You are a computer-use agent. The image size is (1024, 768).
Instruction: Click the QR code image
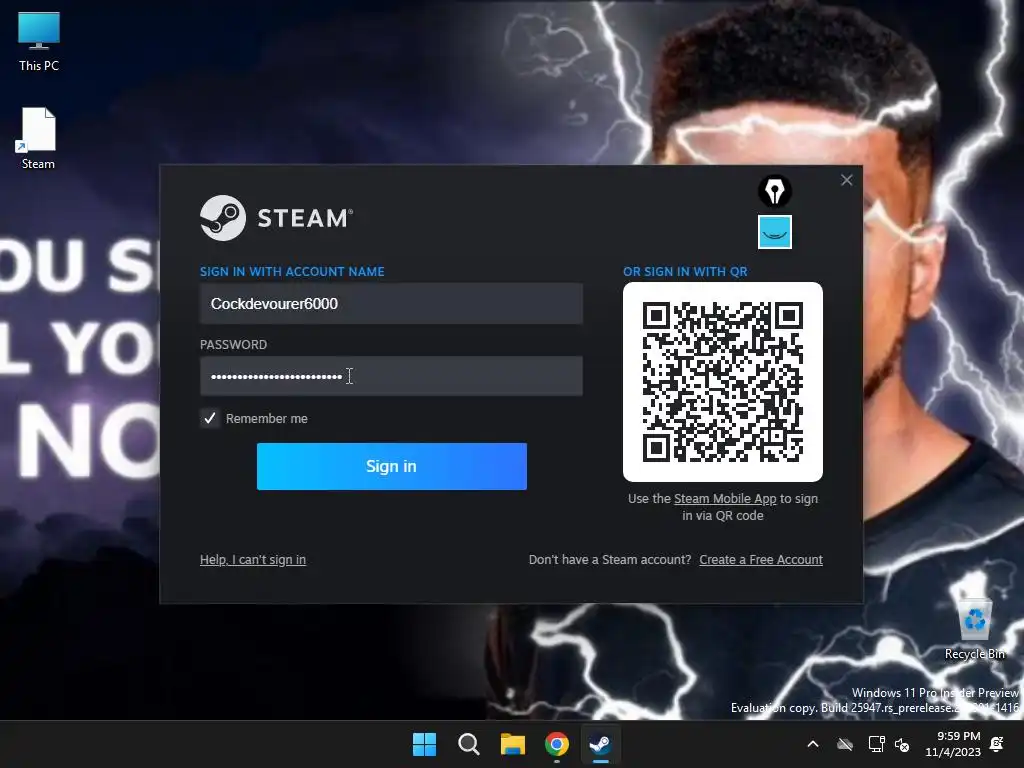(722, 382)
